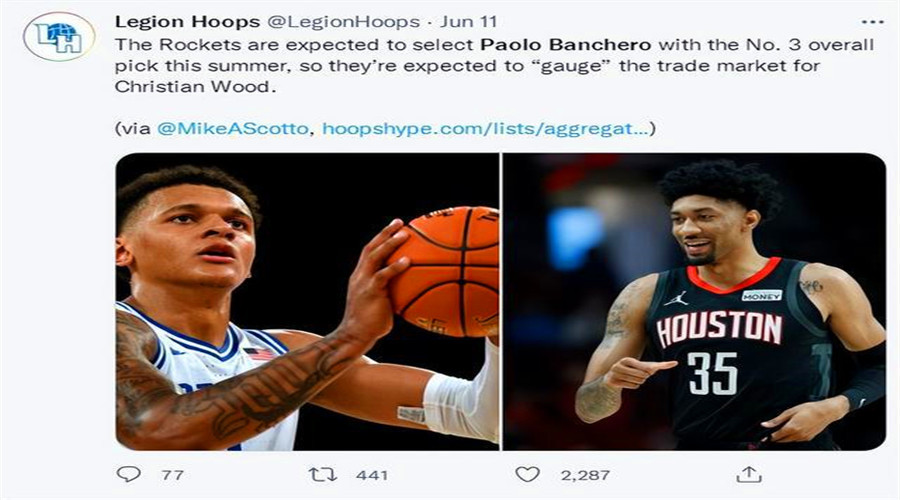The height and width of the screenshot is (500, 900).
Task: Open the Legion Hoops profile avatar
Action: coord(59,37)
